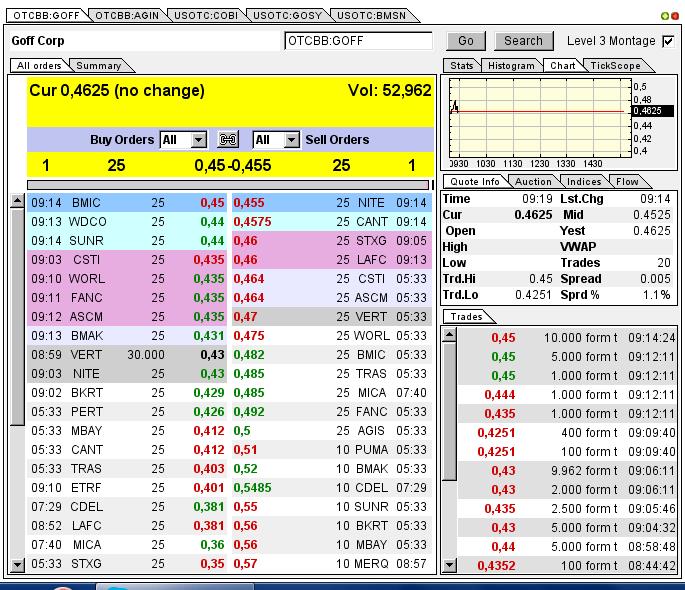Click the Trades list scroll up arrow
Screen dimensions: 685x590
[450, 335]
